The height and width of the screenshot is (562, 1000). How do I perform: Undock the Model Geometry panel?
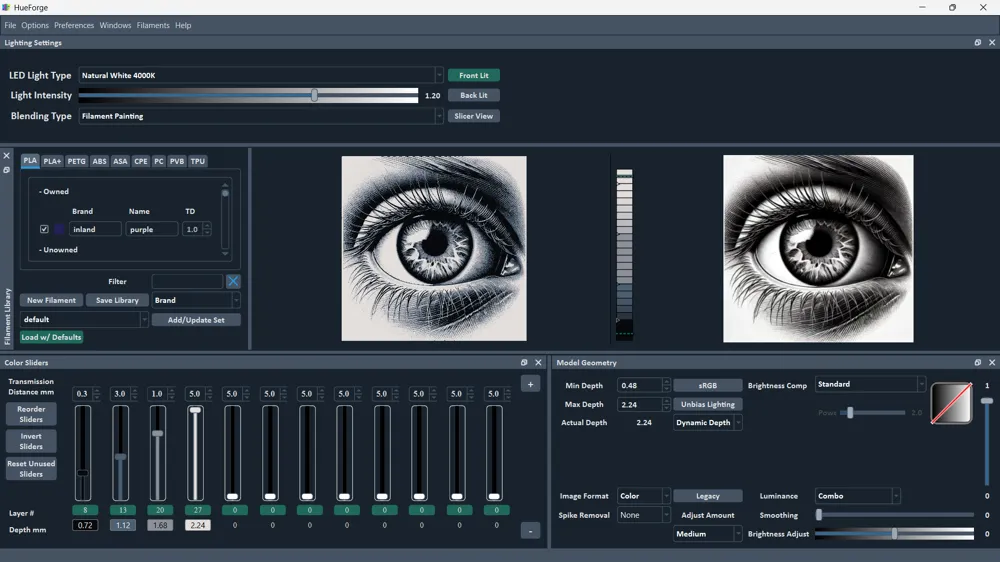[978, 362]
